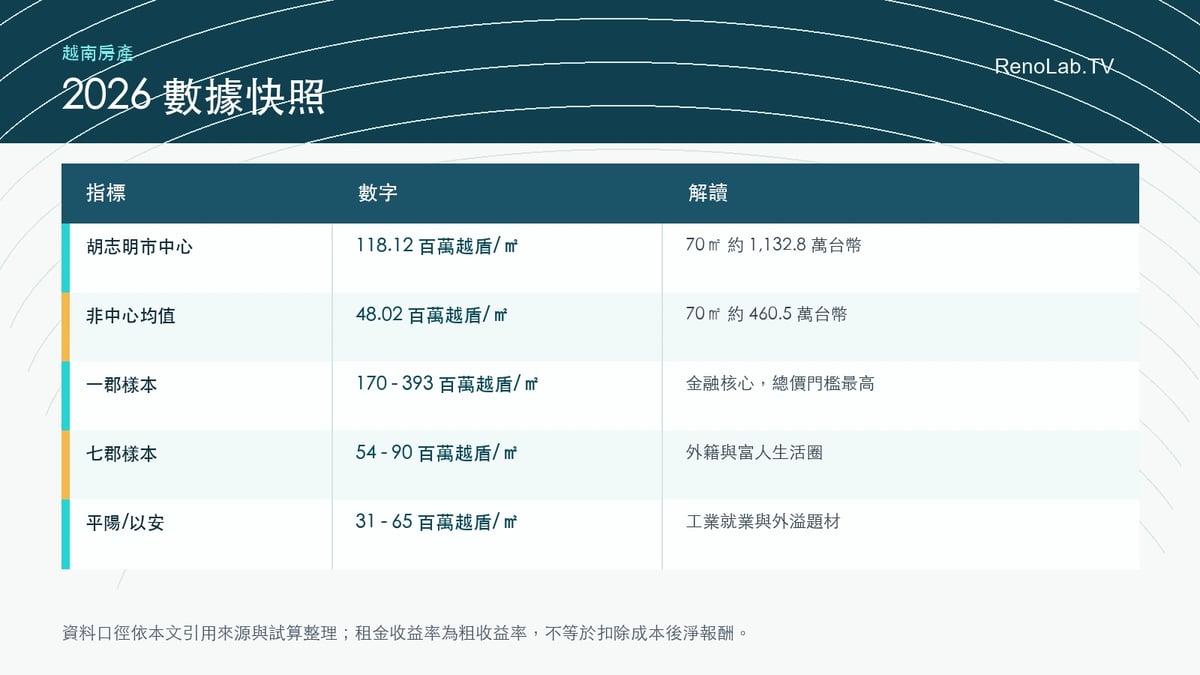Image resolution: width=1200 pixels, height=675 pixels.
Task: Select the 一郡樣本 row label
Action: tap(122, 384)
